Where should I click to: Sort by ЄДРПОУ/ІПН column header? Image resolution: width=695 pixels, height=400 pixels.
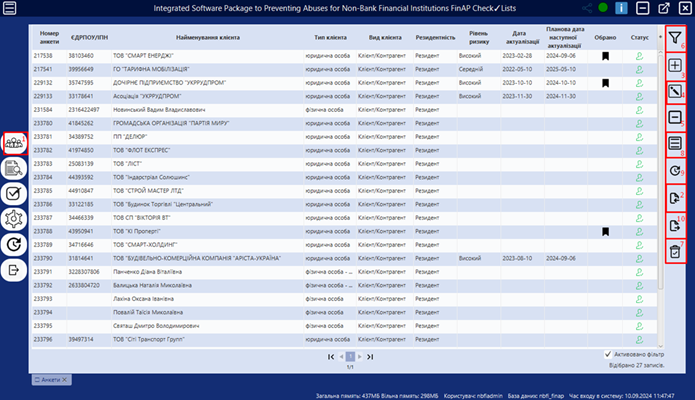pos(89,37)
